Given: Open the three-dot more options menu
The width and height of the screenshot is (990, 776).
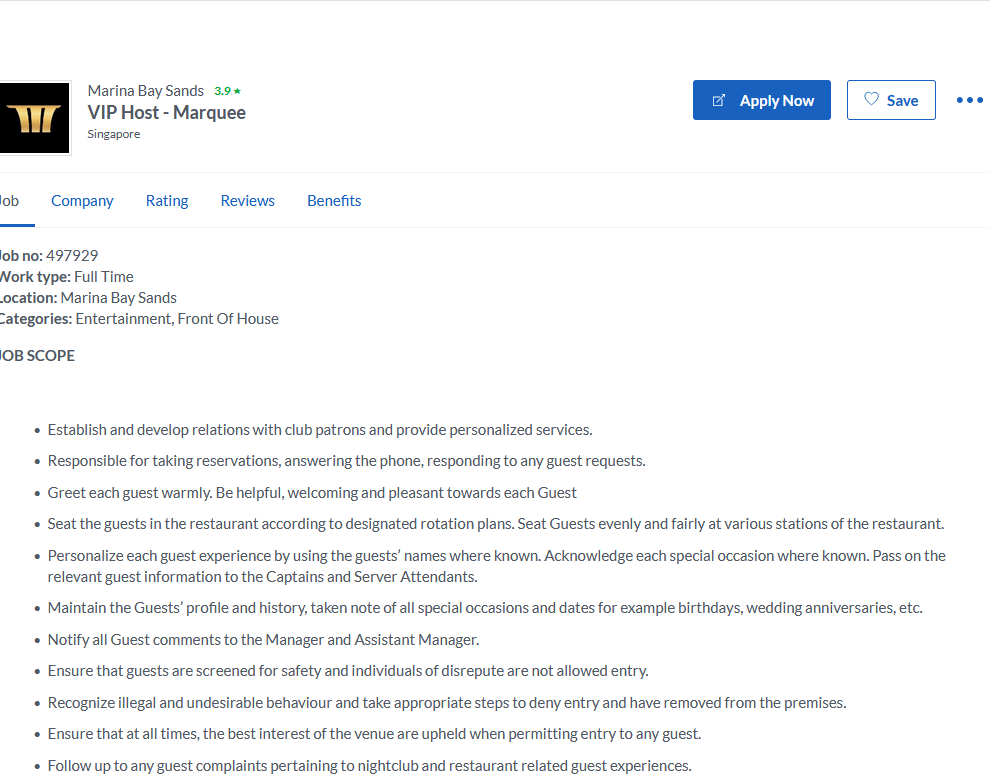Looking at the screenshot, I should [969, 100].
